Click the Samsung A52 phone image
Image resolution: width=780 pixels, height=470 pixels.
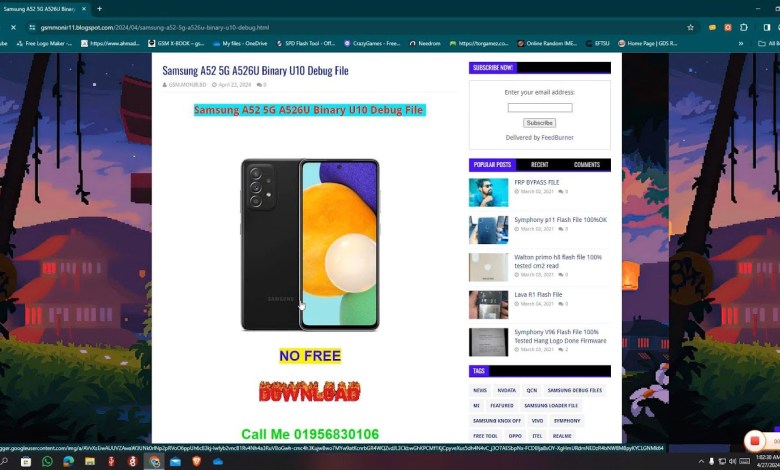click(309, 244)
